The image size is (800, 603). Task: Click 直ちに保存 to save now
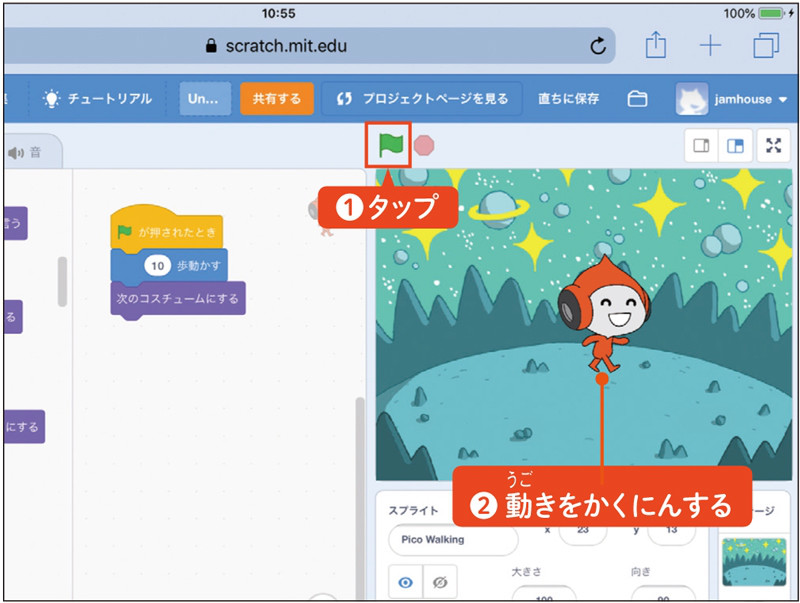(x=568, y=98)
